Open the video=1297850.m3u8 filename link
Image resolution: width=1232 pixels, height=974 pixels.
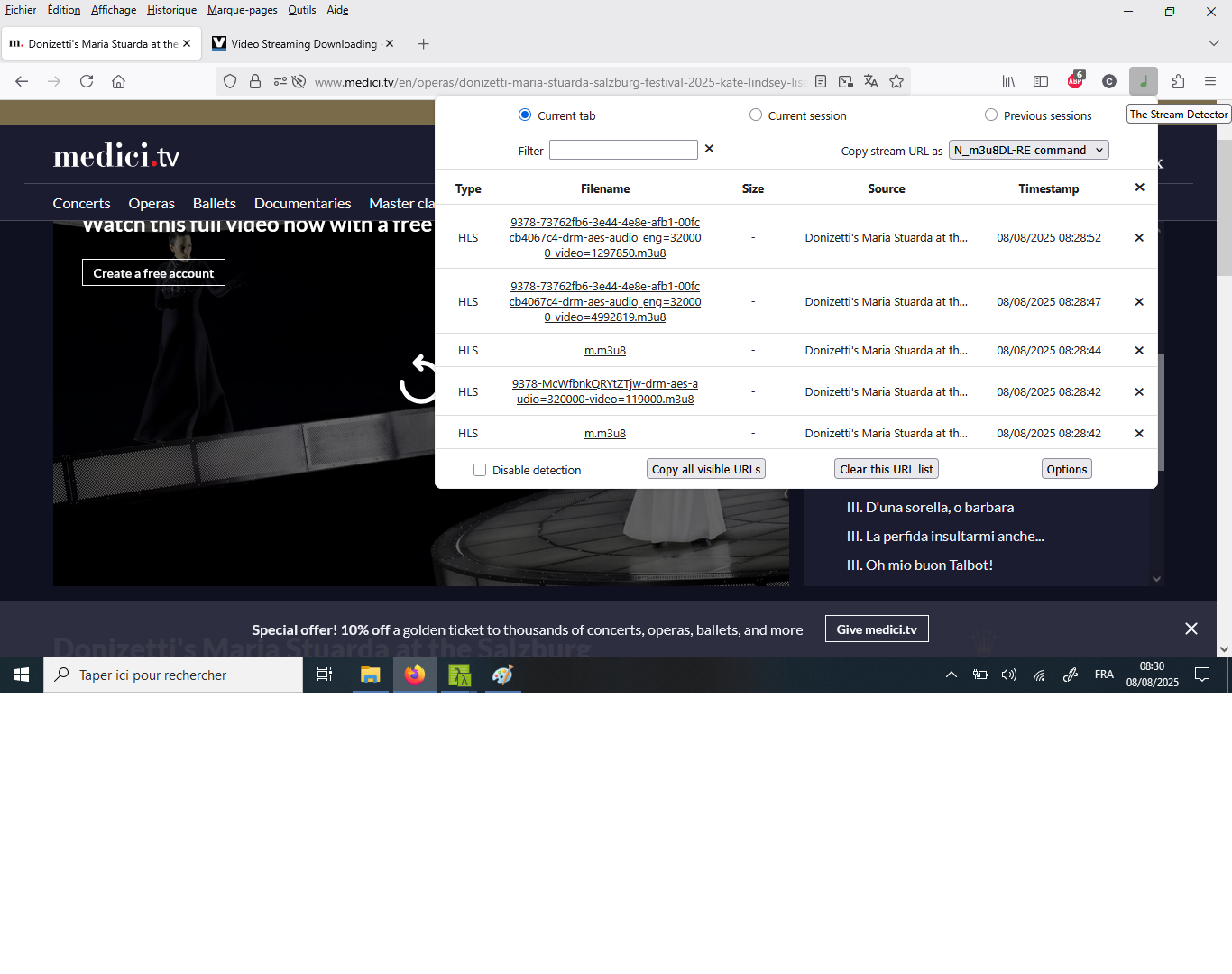(605, 238)
